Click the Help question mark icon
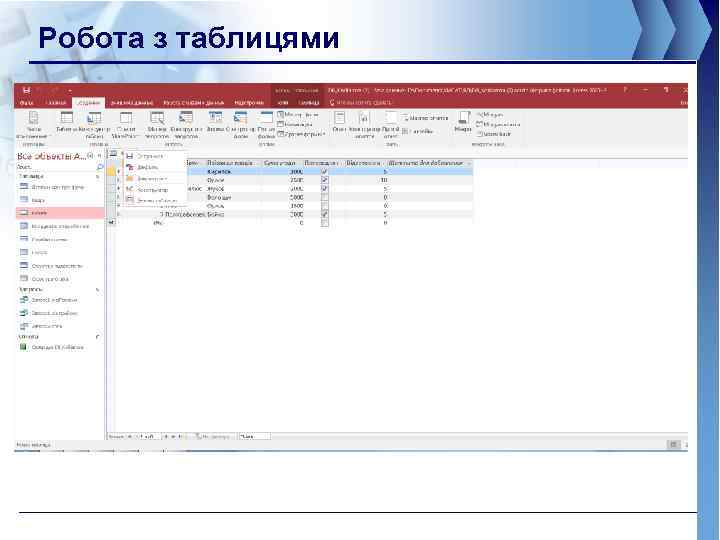This screenshot has width=720, height=540. pos(625,90)
